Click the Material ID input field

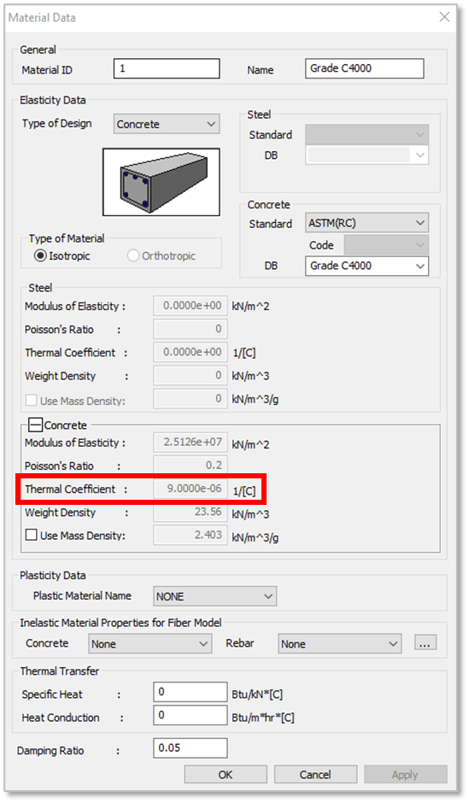(166, 69)
